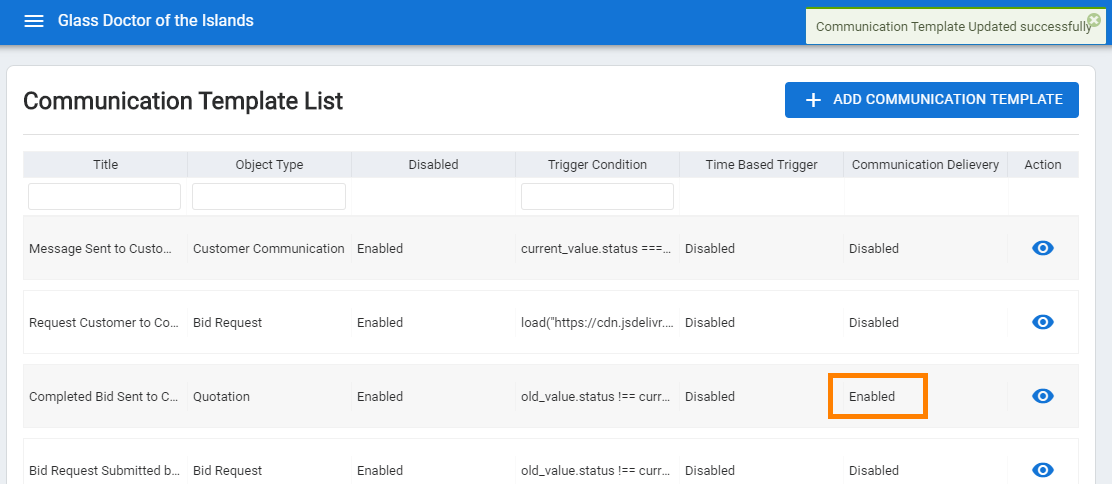This screenshot has height=484, width=1112.
Task: Click the Communication Template List heading
Action: point(183,101)
